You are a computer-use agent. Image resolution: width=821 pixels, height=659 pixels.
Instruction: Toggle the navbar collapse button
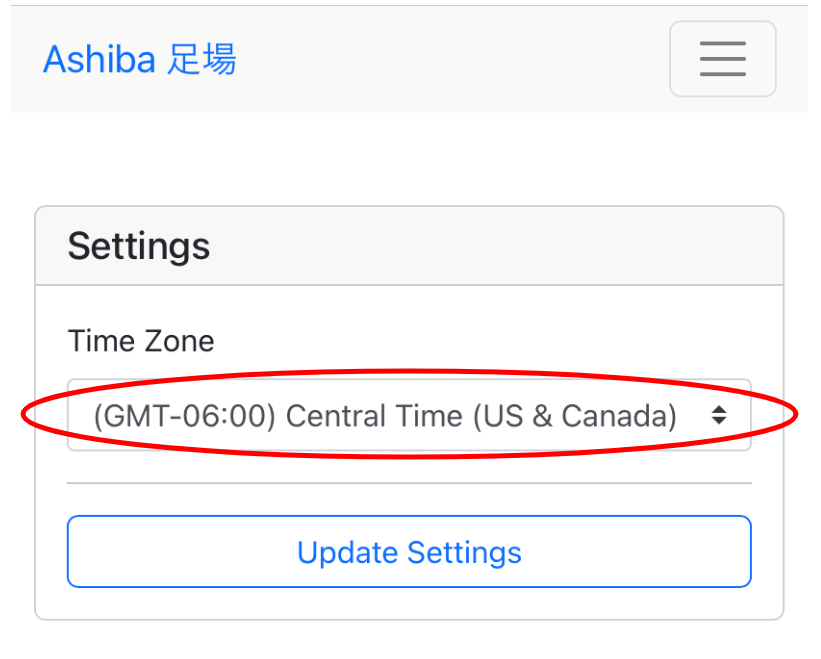(722, 59)
